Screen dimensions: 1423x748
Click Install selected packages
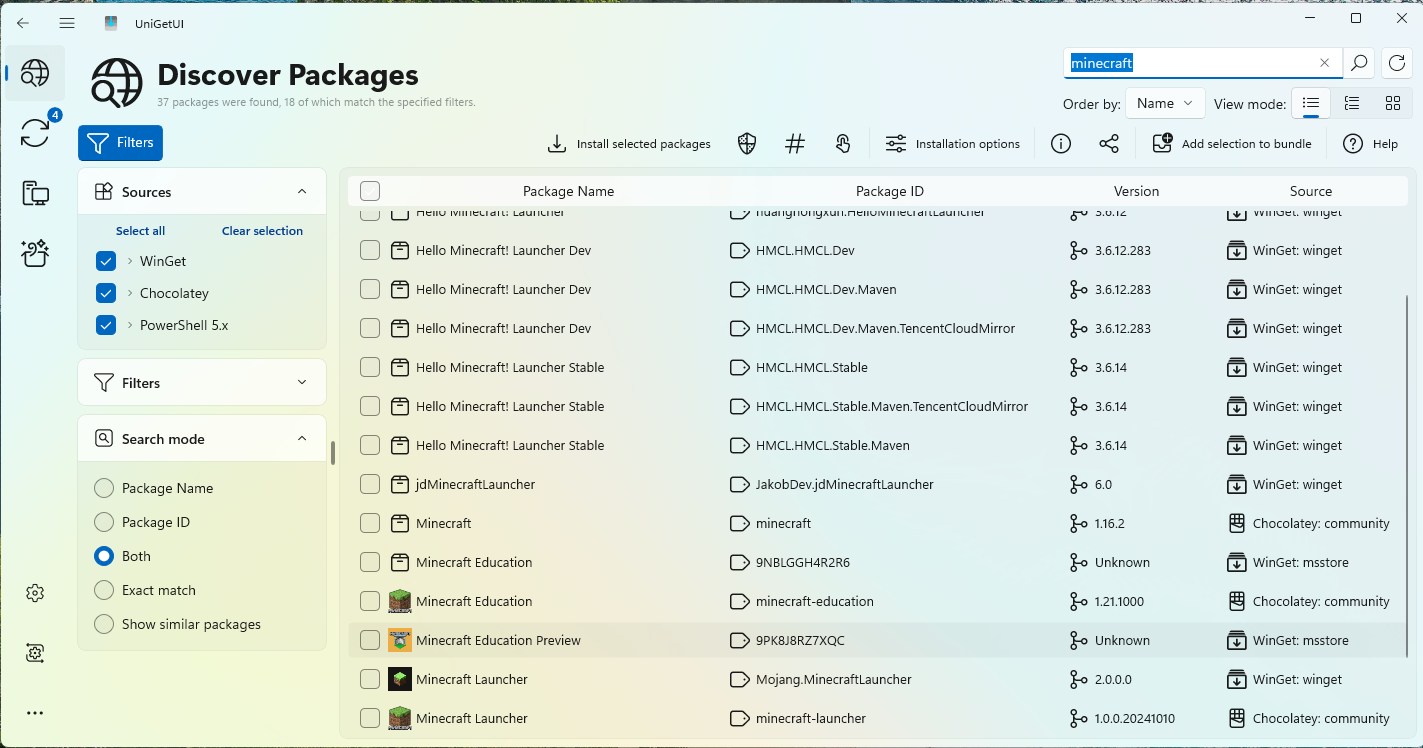[x=629, y=144]
